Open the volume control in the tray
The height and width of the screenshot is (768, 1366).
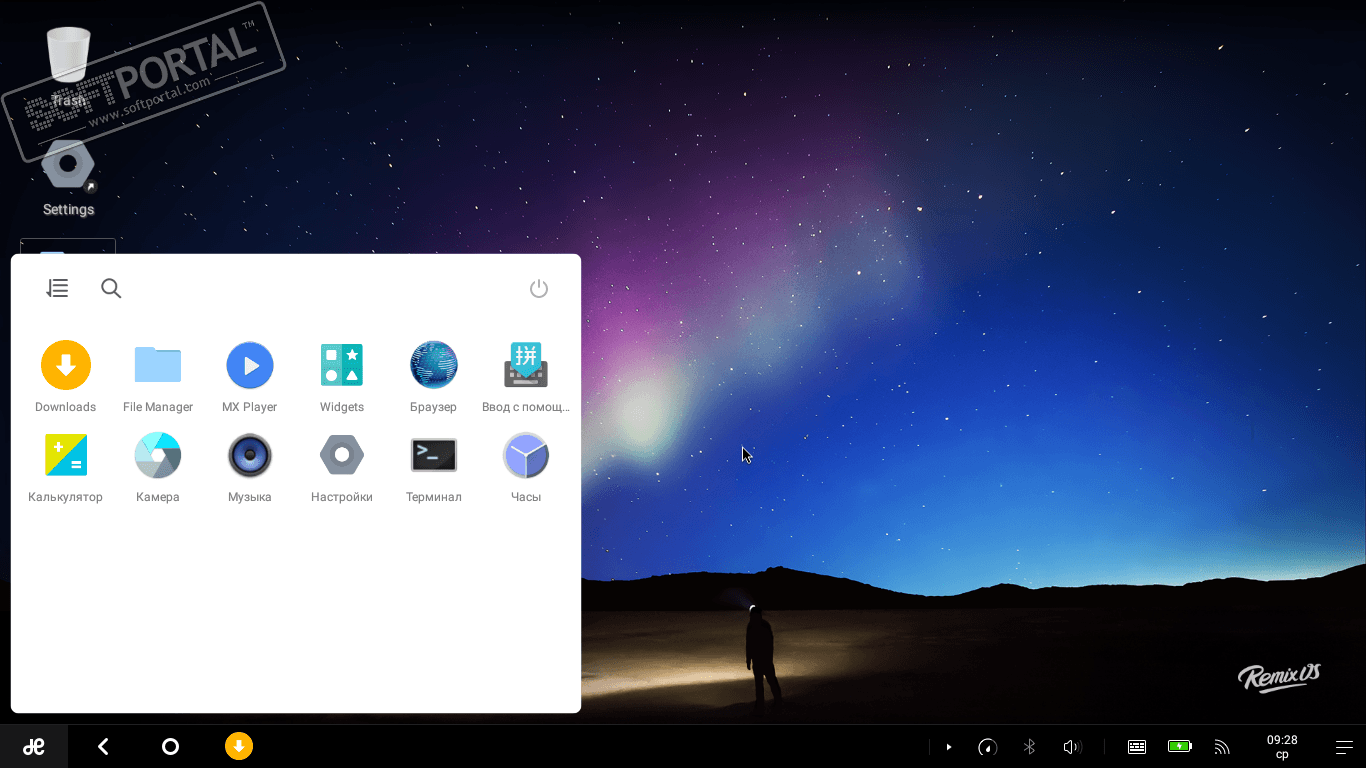[x=1072, y=746]
